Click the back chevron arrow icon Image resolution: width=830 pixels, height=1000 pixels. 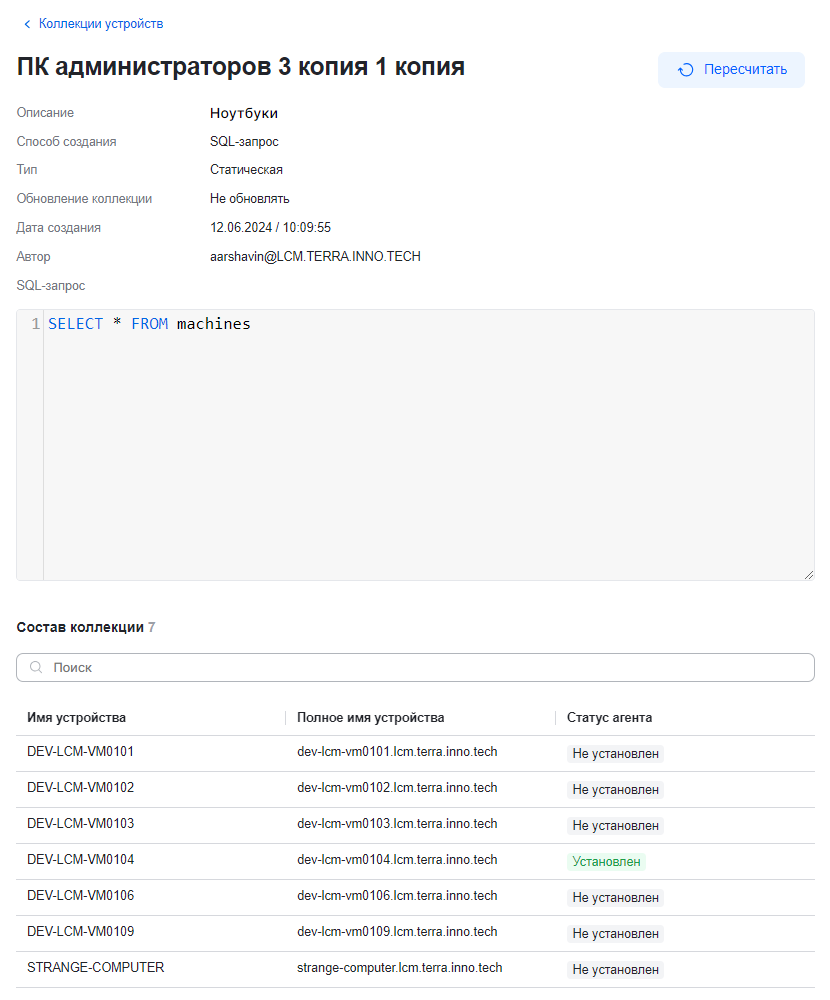(x=27, y=24)
